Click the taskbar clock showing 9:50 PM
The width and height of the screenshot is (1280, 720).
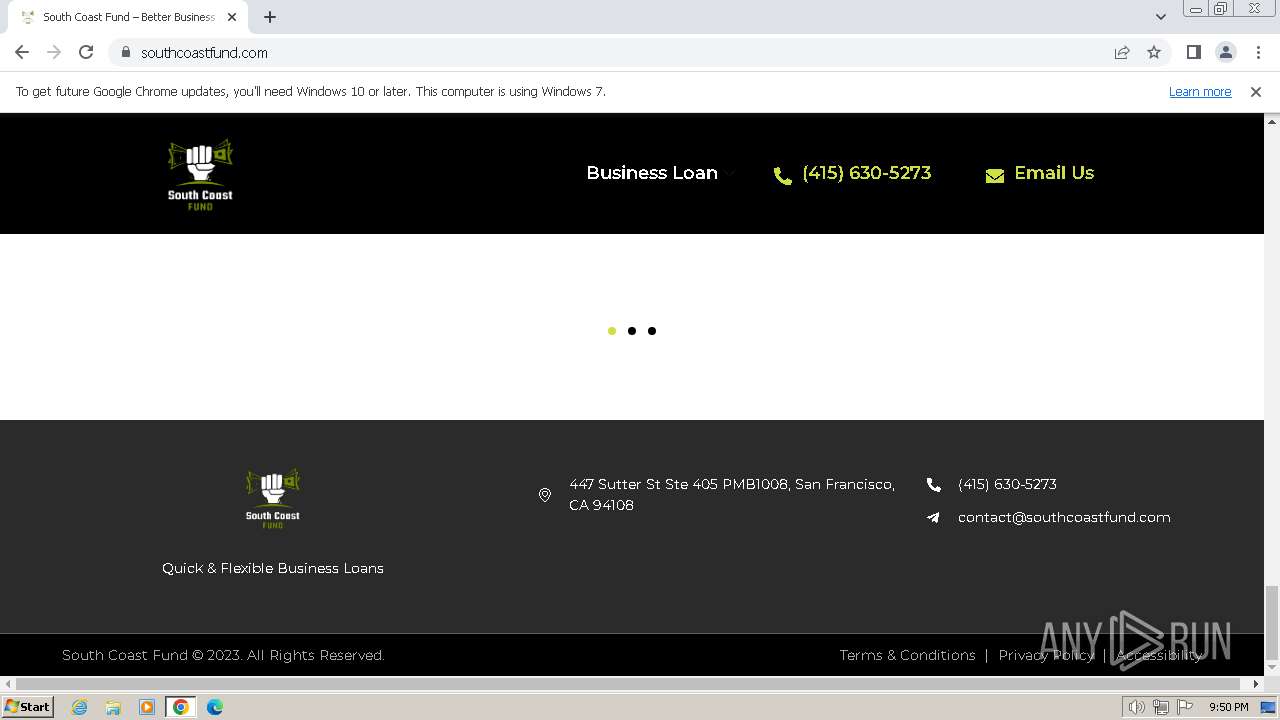pyautogui.click(x=1228, y=707)
